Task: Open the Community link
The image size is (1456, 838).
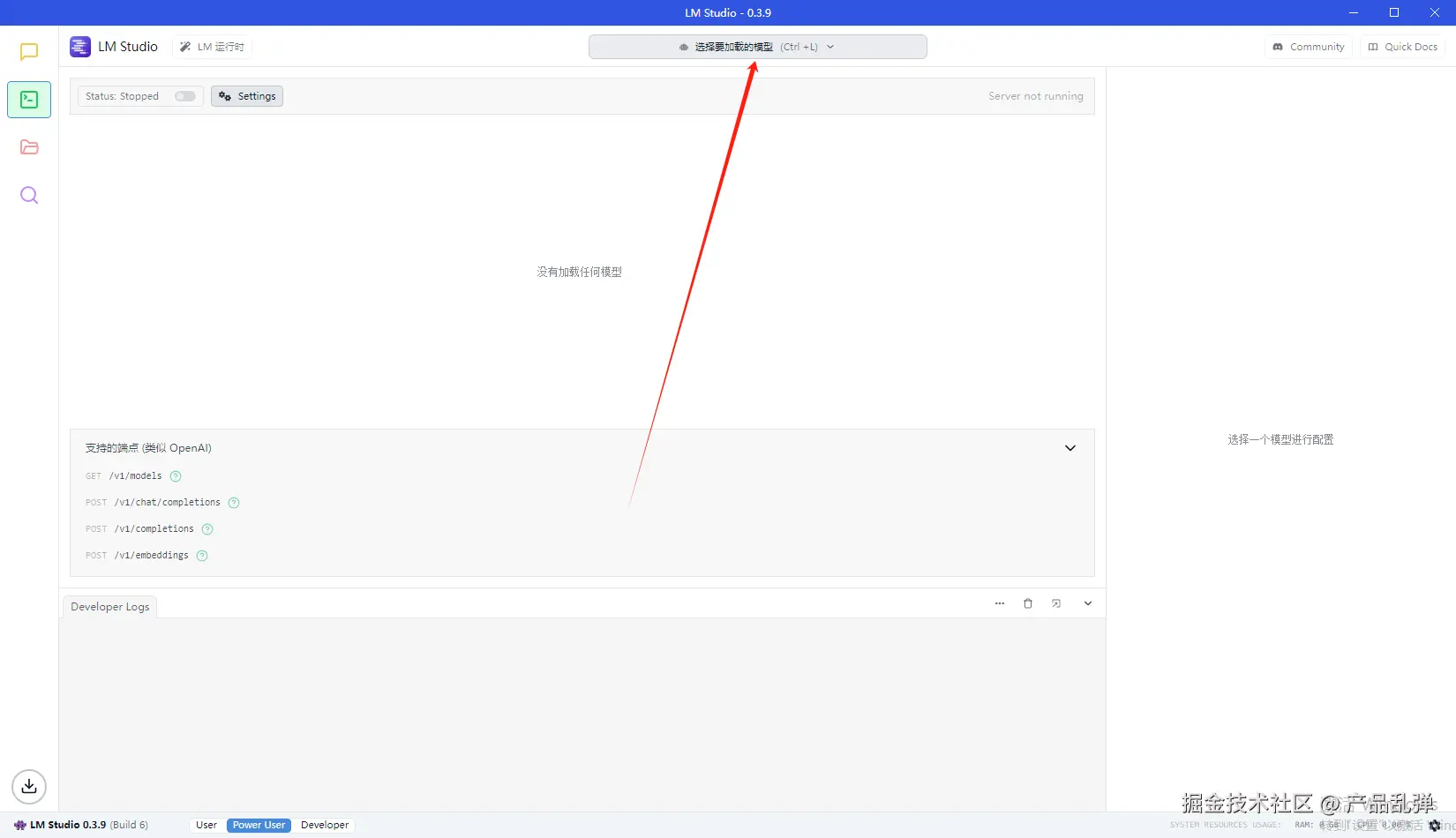Action: (x=1309, y=47)
